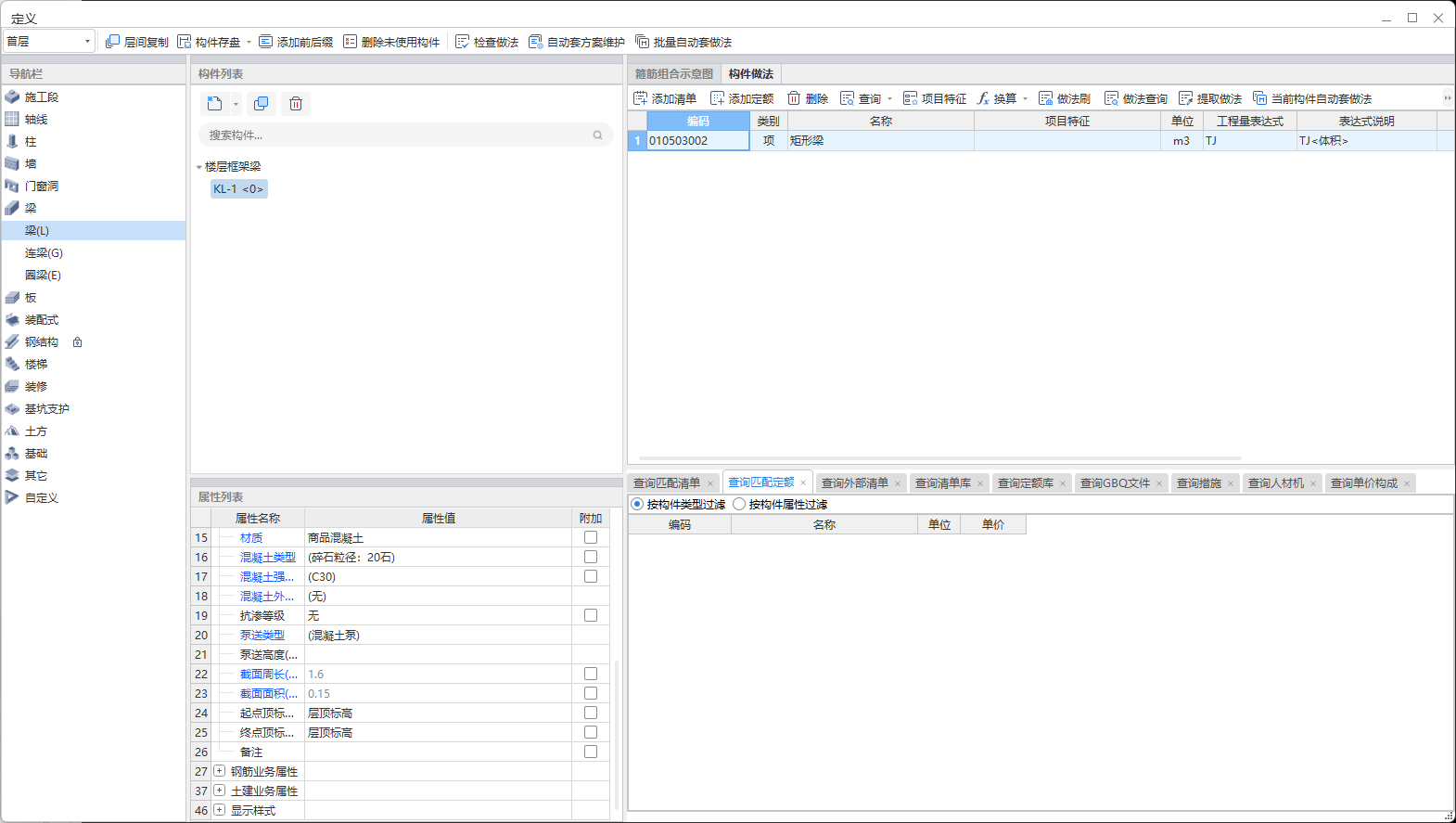
Task: Expand the 显示样式 group
Action: pos(219,810)
